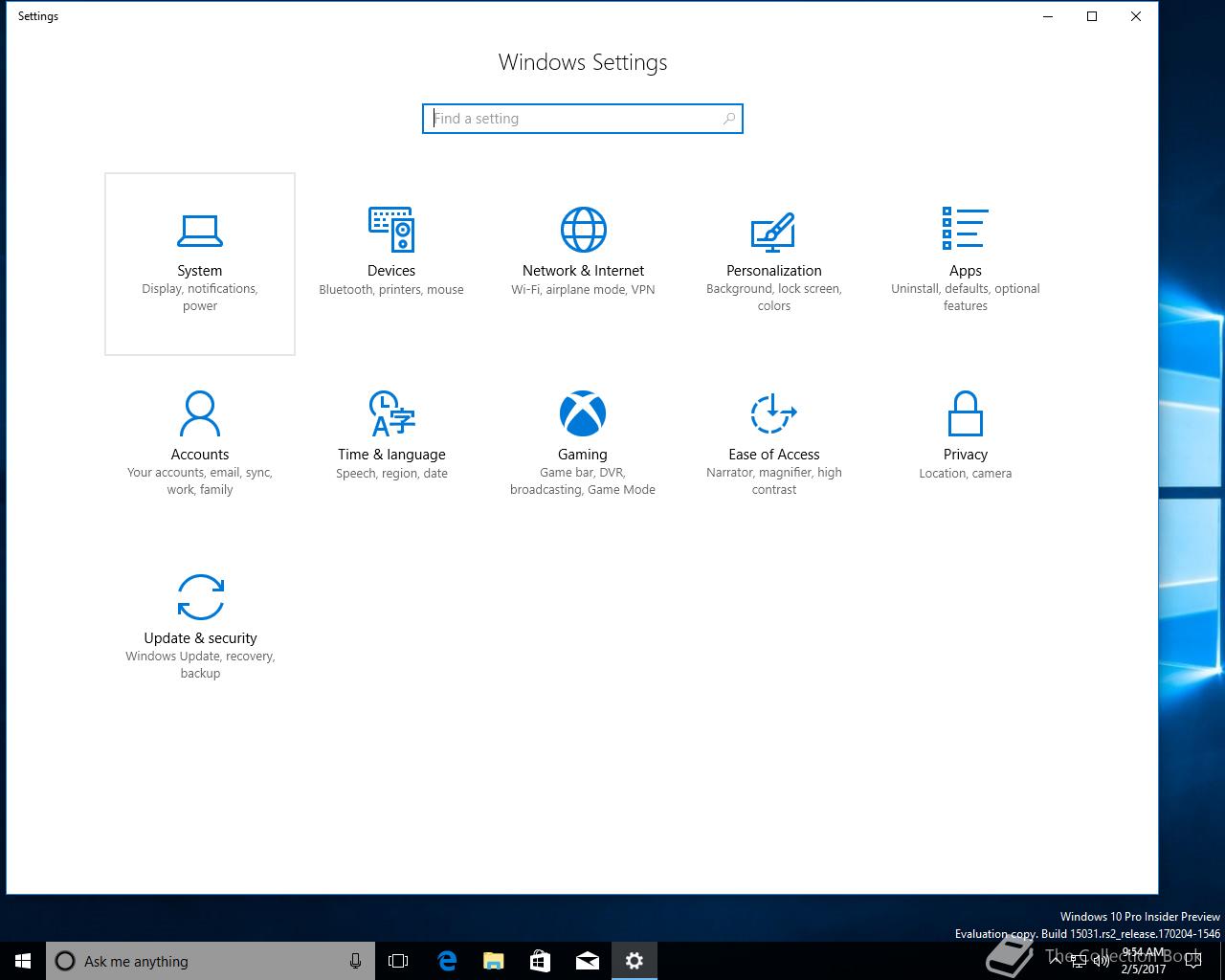1225x980 pixels.
Task: Open the Store from the taskbar
Action: [540, 961]
